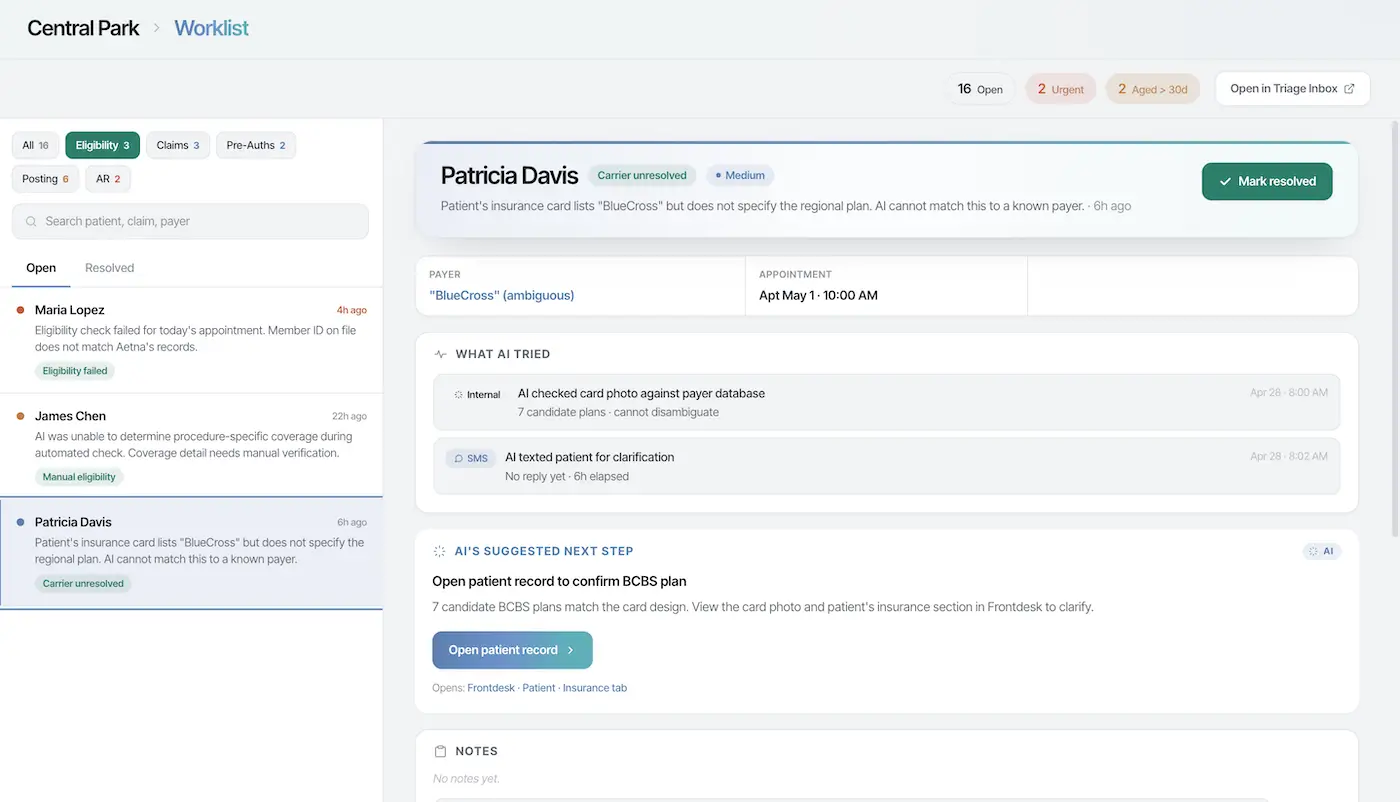Click the chevron arrow on Open patient record
Image resolution: width=1400 pixels, height=802 pixels.
[x=571, y=650]
